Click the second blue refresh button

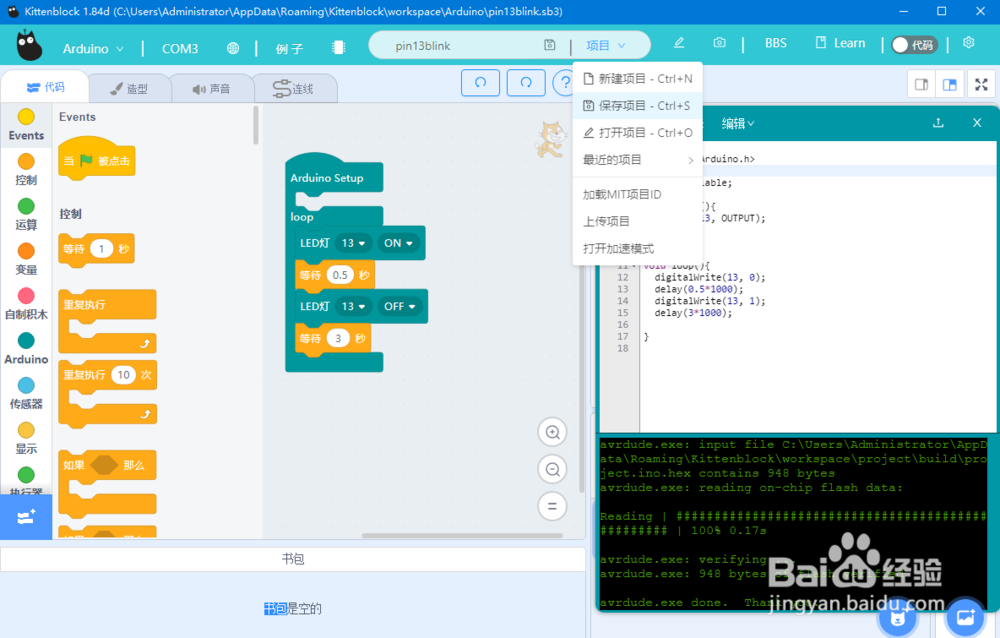(526, 82)
